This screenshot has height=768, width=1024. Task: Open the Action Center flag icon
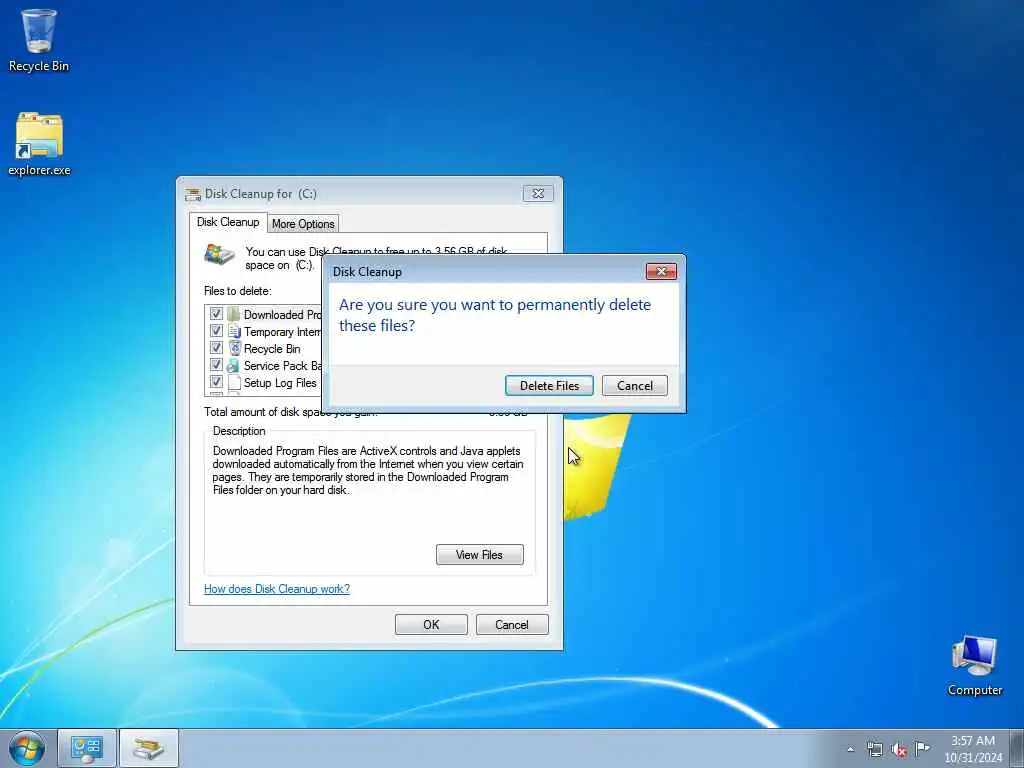pyautogui.click(x=922, y=748)
